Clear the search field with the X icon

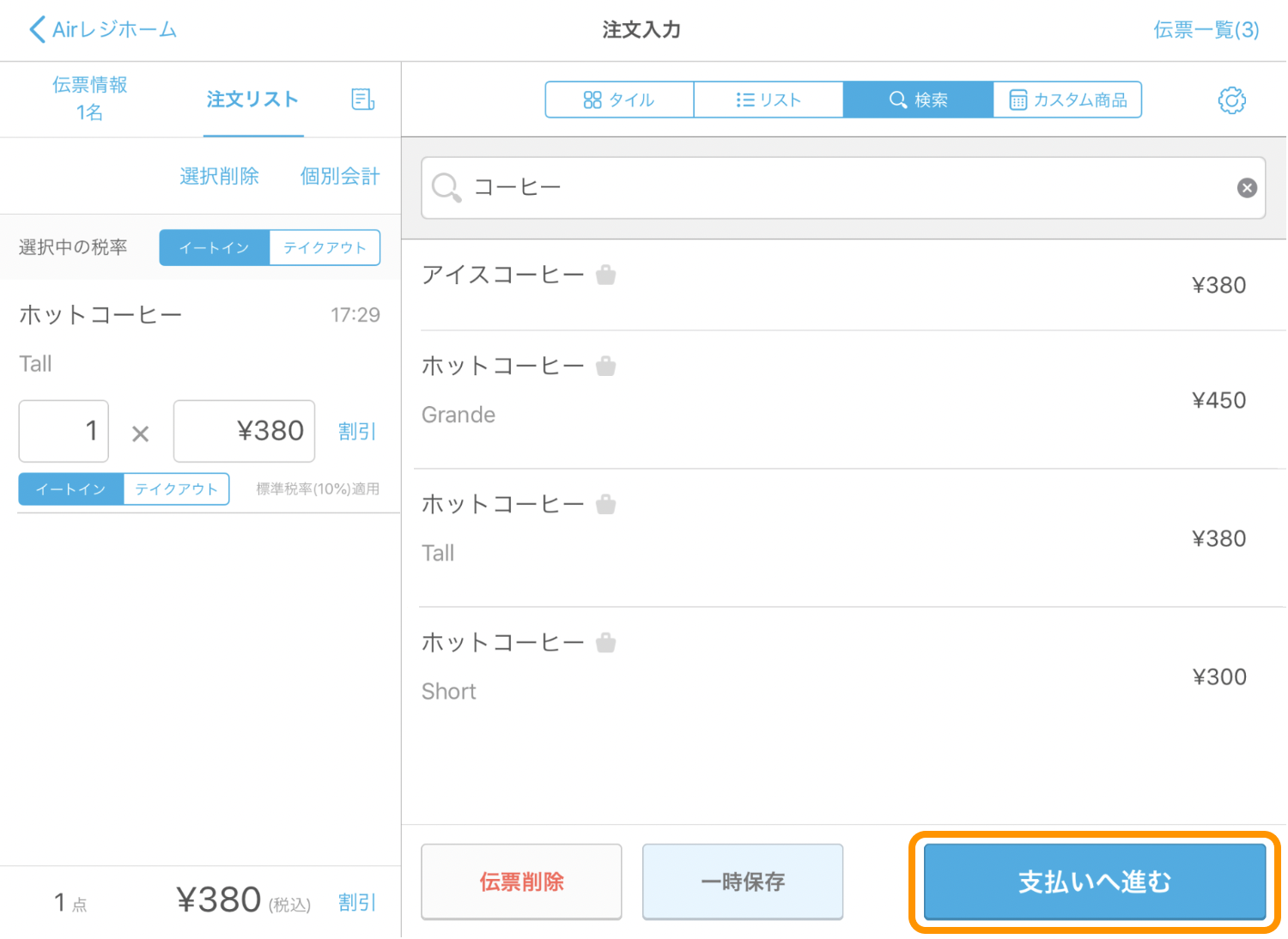(x=1247, y=188)
